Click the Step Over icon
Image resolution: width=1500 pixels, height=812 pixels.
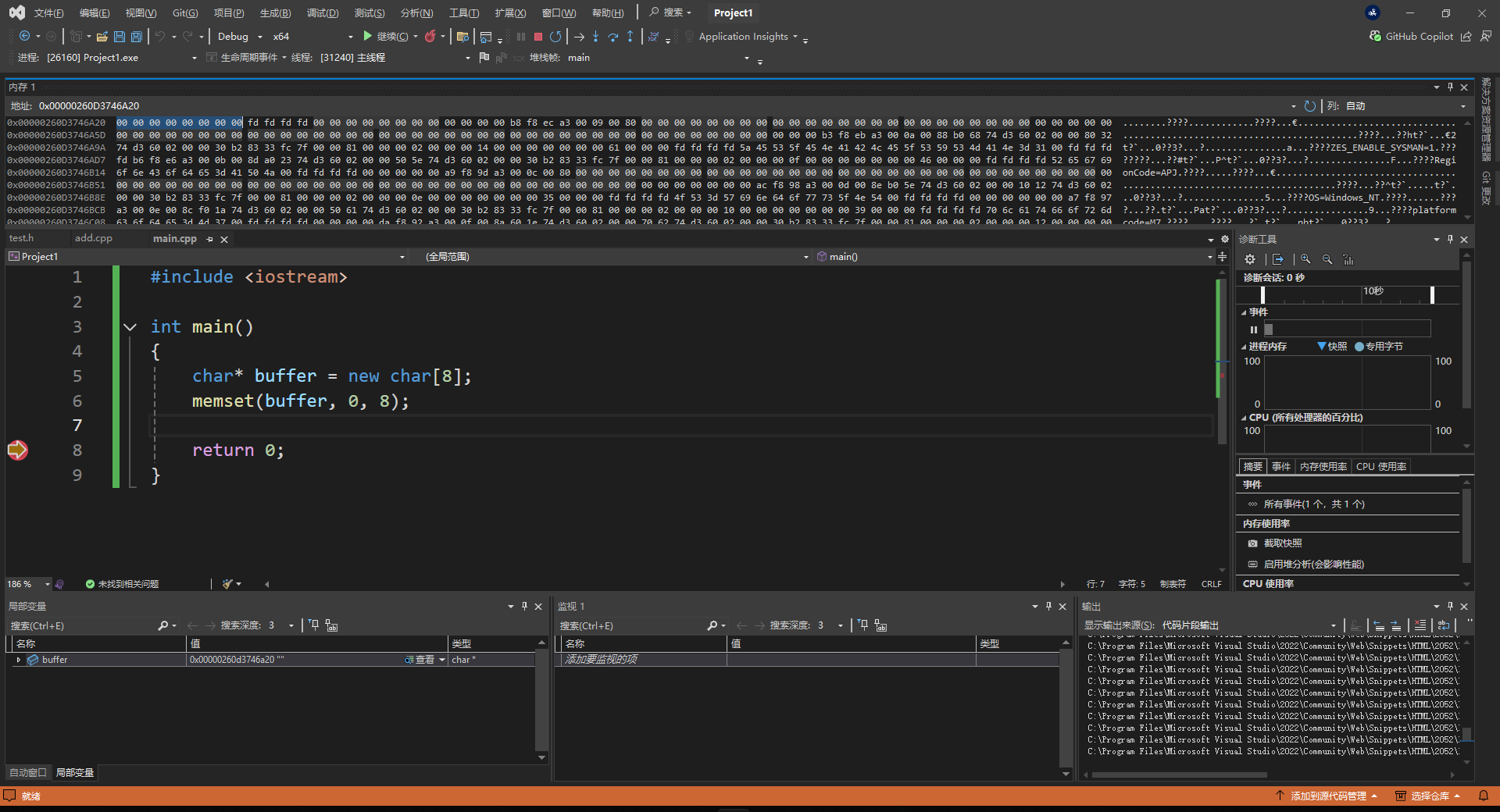[612, 37]
